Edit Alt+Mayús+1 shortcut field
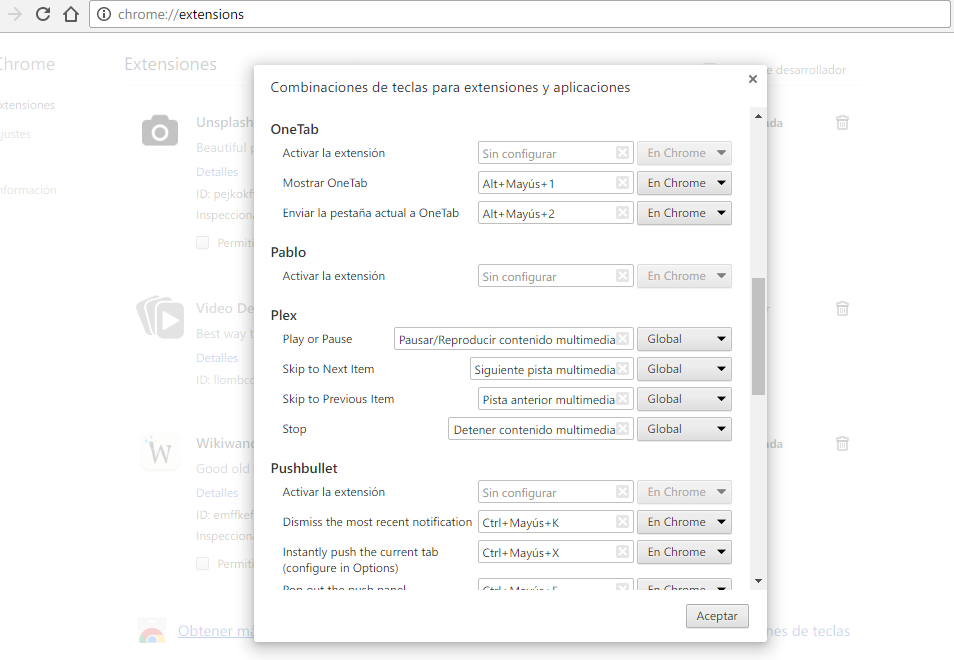The height and width of the screenshot is (660, 954). point(555,183)
